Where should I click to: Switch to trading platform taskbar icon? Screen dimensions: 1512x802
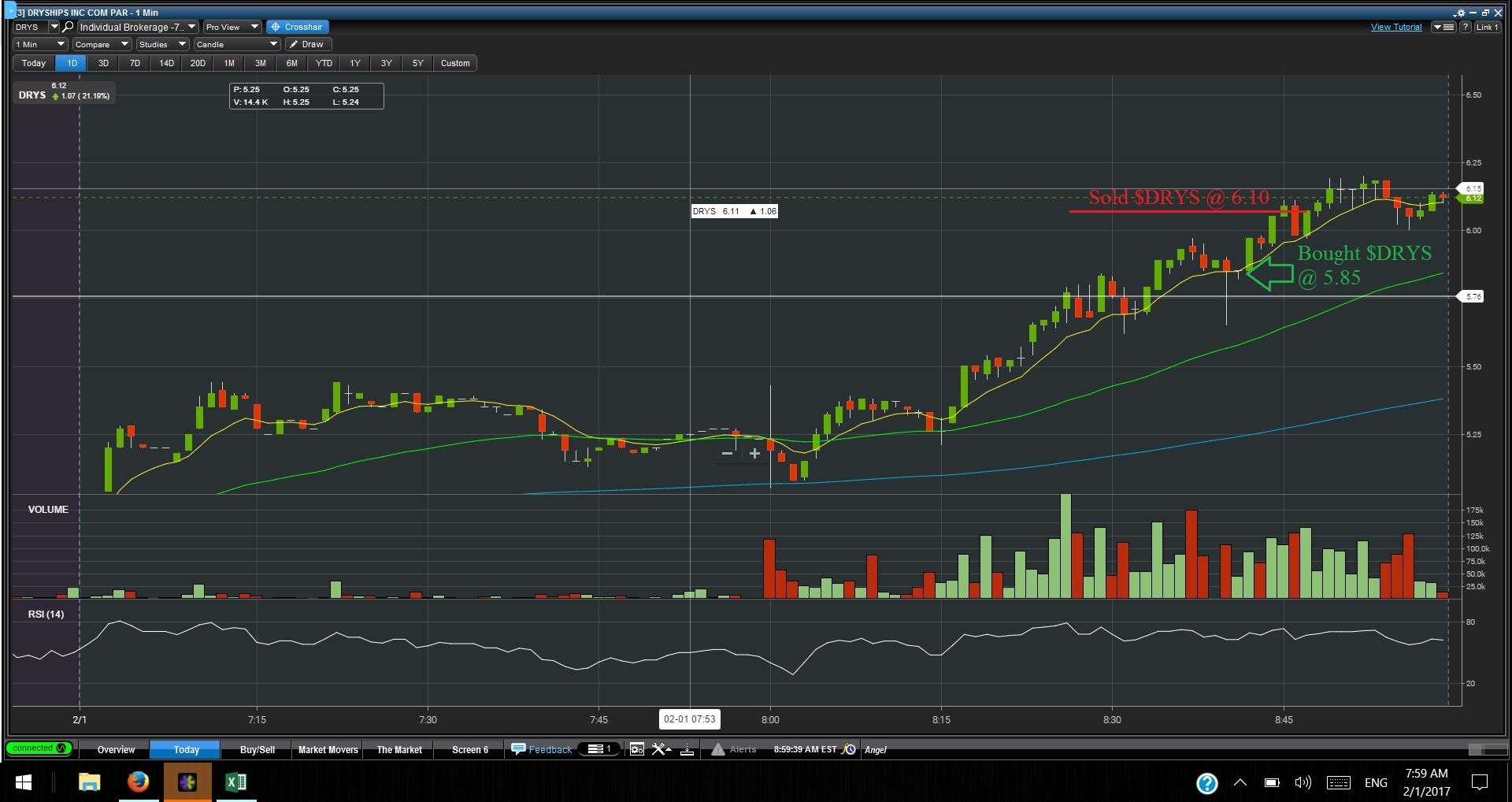click(x=187, y=782)
